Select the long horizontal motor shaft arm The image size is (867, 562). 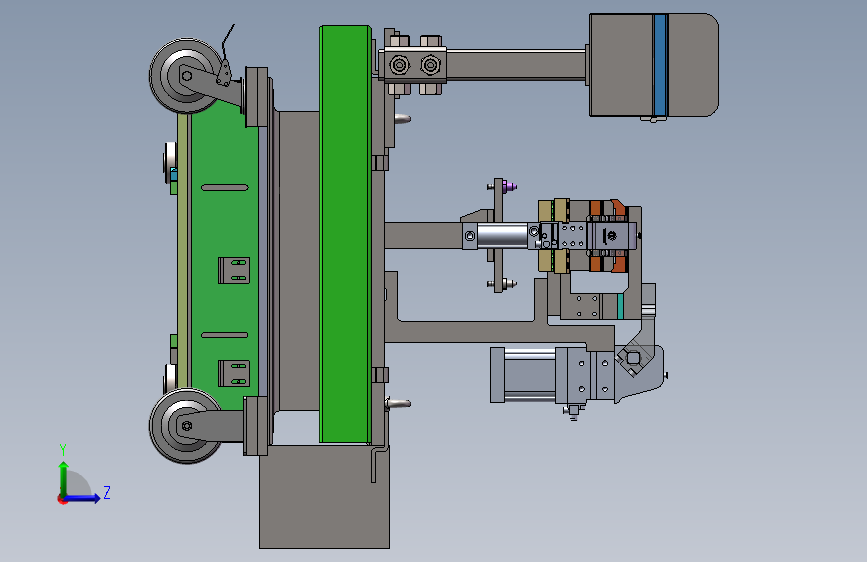(x=516, y=65)
